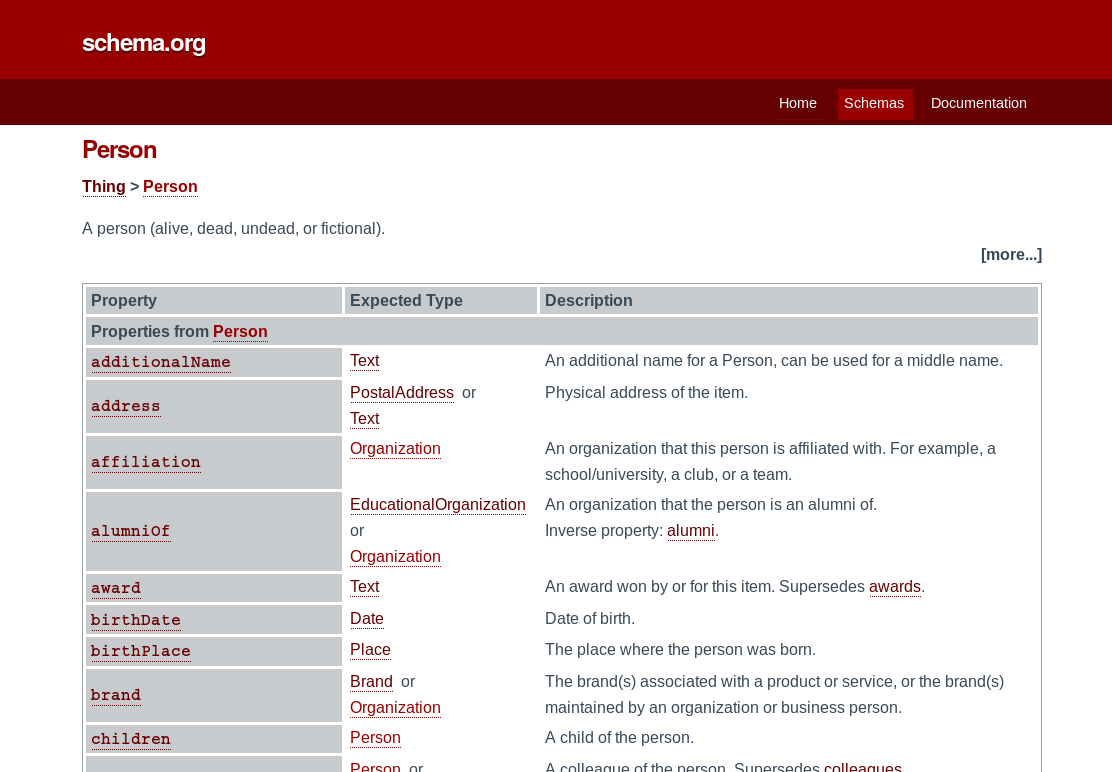The image size is (1112, 772).
Task: Click Organization type in alumniOf row
Action: 395,557
